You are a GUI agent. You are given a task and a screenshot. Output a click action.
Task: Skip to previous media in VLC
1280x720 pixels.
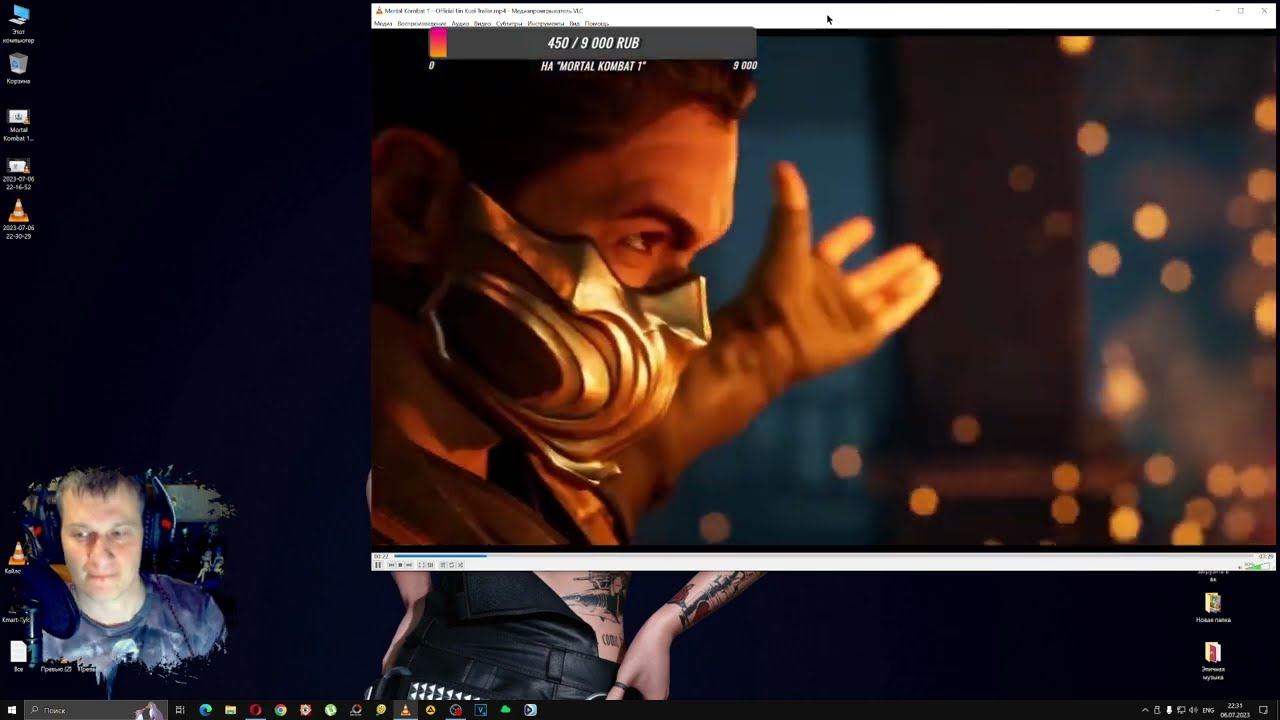[x=391, y=565]
